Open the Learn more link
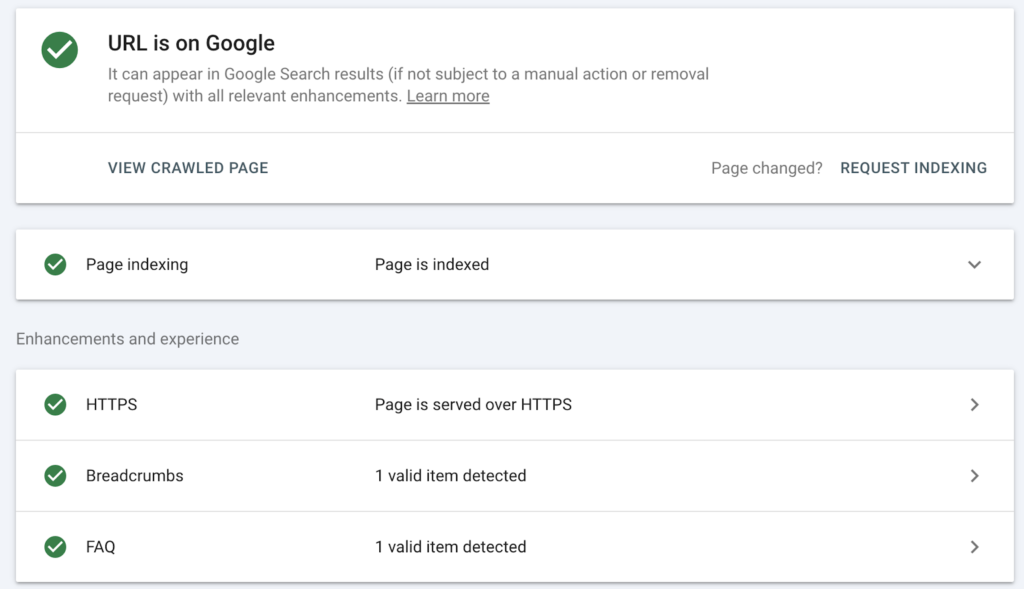Viewport: 1024px width, 589px height. (x=447, y=95)
